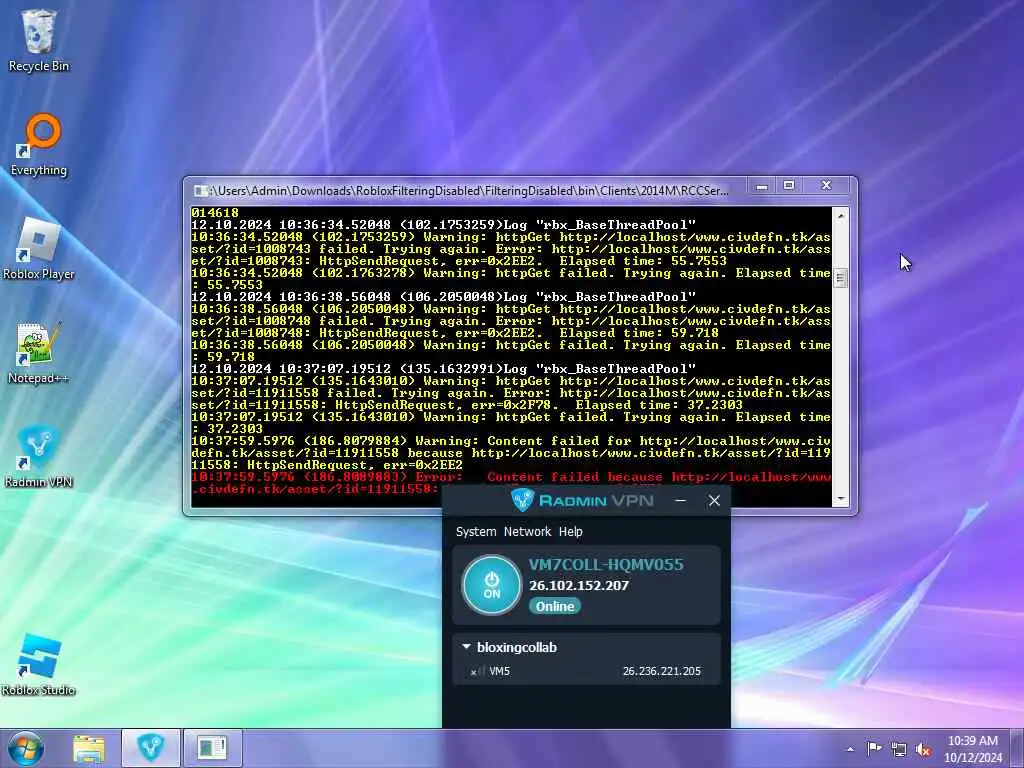
Task: Select the Everything desktop shortcut
Action: click(39, 145)
